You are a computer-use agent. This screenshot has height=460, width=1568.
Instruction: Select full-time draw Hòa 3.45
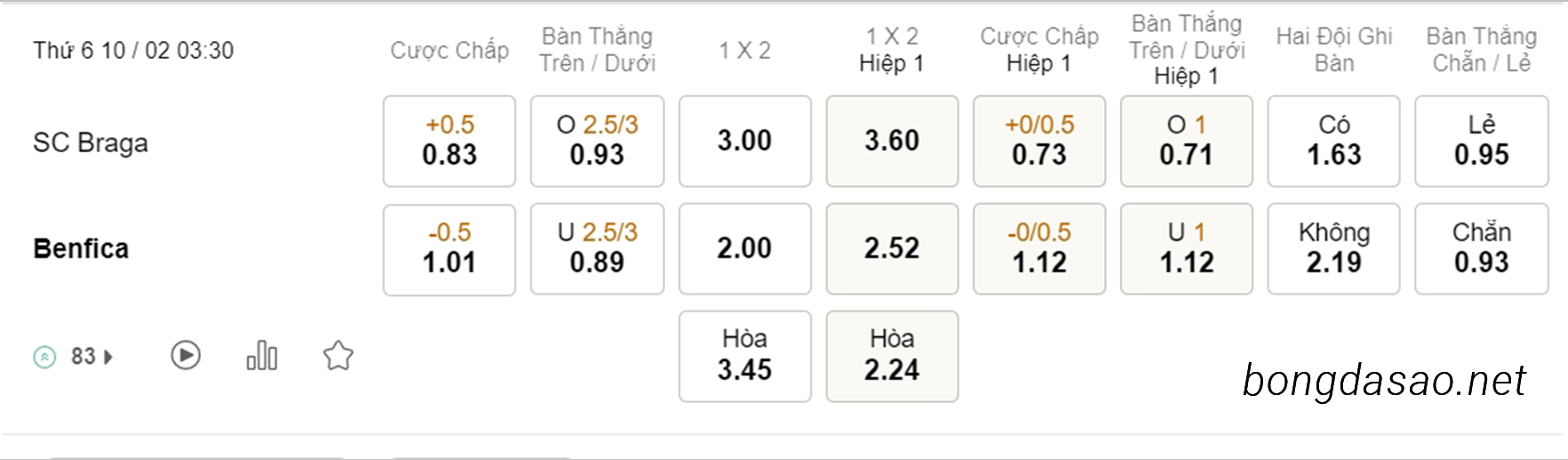(x=745, y=356)
